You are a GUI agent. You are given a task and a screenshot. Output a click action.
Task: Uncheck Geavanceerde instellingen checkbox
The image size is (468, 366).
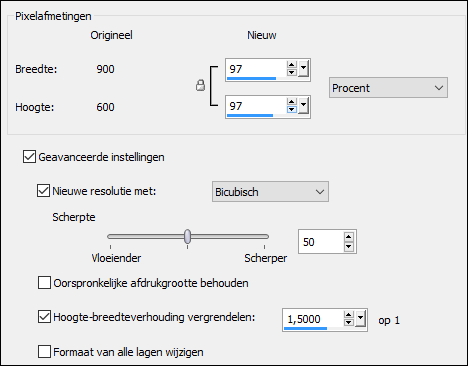29,157
